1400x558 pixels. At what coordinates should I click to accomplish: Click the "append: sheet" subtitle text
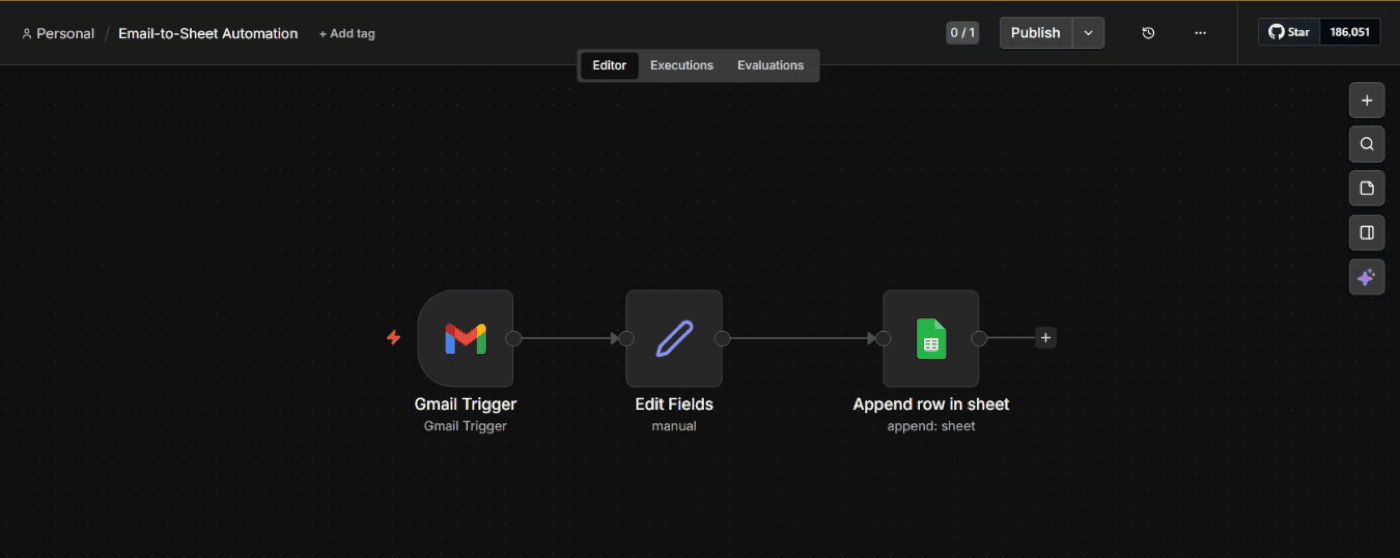(x=931, y=426)
